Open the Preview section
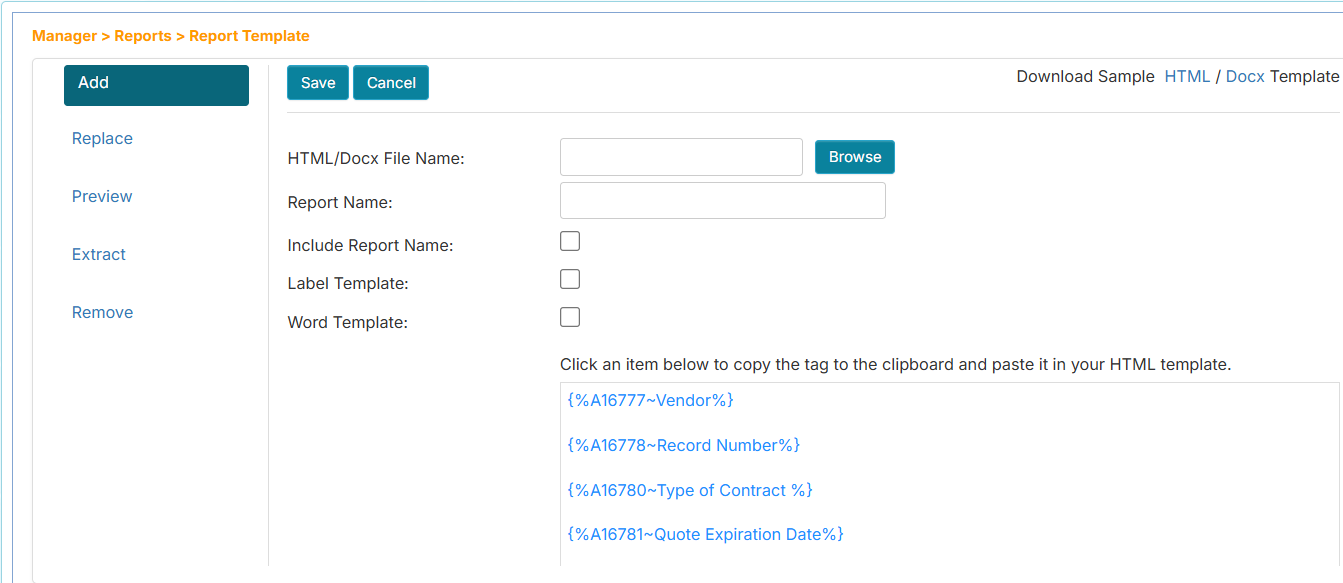This screenshot has width=1343, height=583. pyautogui.click(x=101, y=196)
